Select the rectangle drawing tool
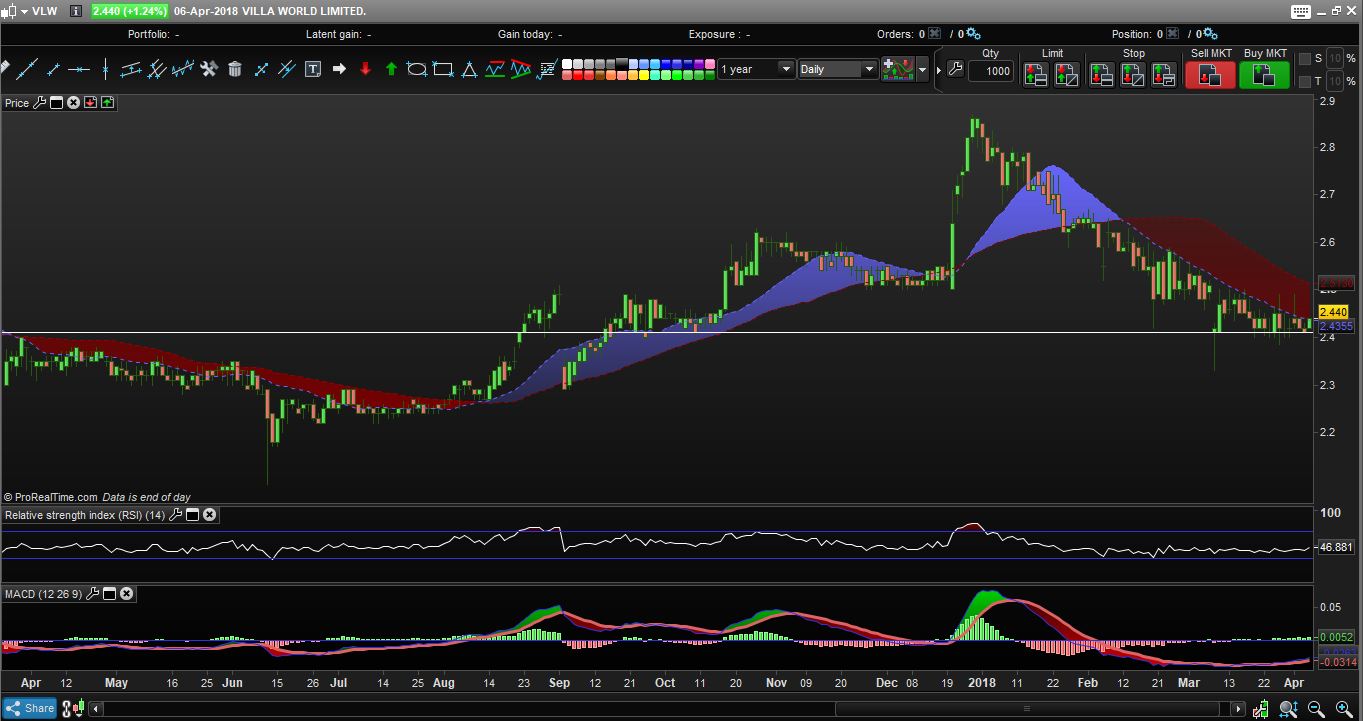Screen dimensions: 1363x721 [443, 69]
